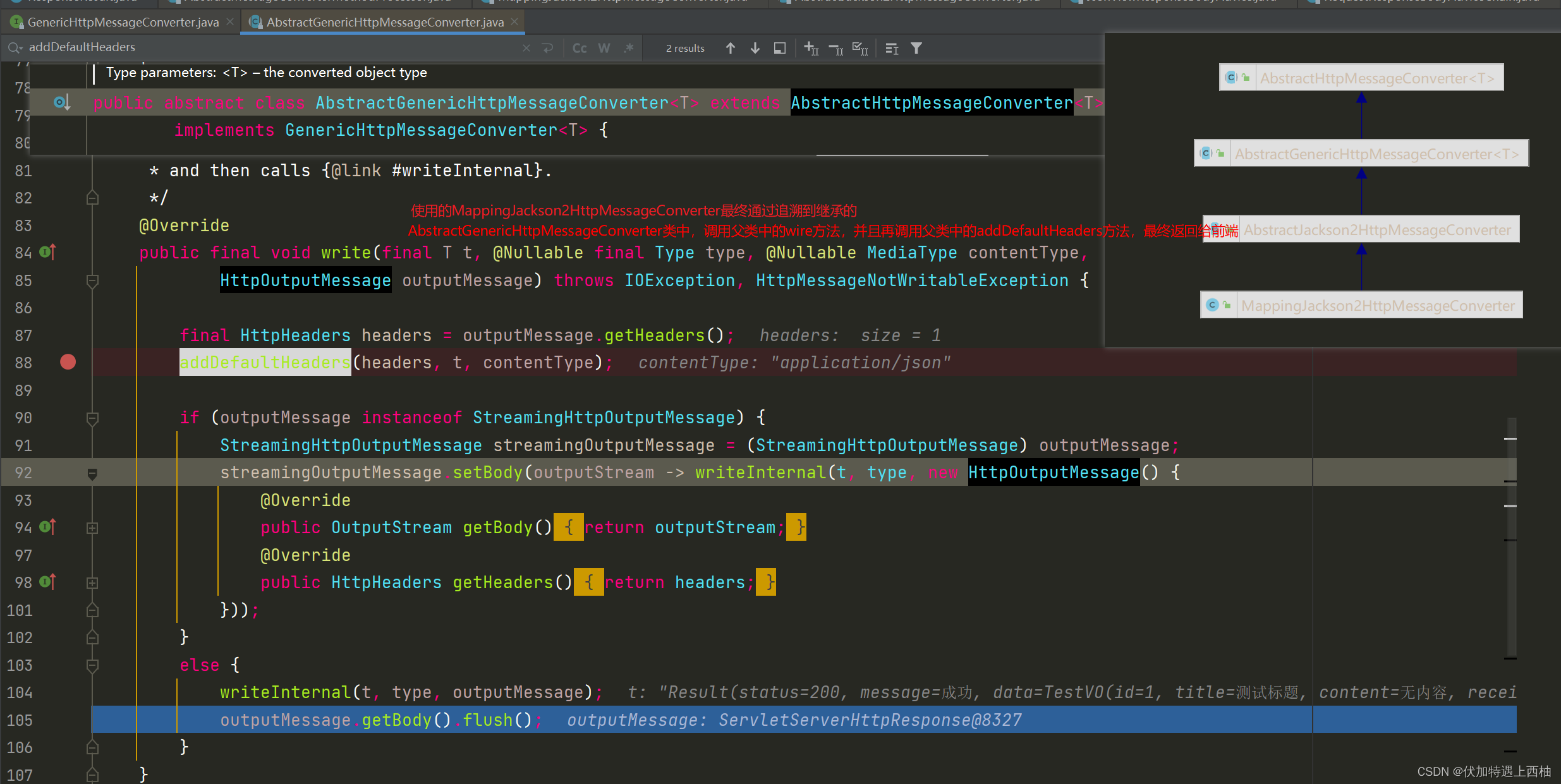This screenshot has height=784, width=1561.
Task: Click AbstractHttpMessageConverter class reference on class declaration
Action: pyautogui.click(x=932, y=102)
